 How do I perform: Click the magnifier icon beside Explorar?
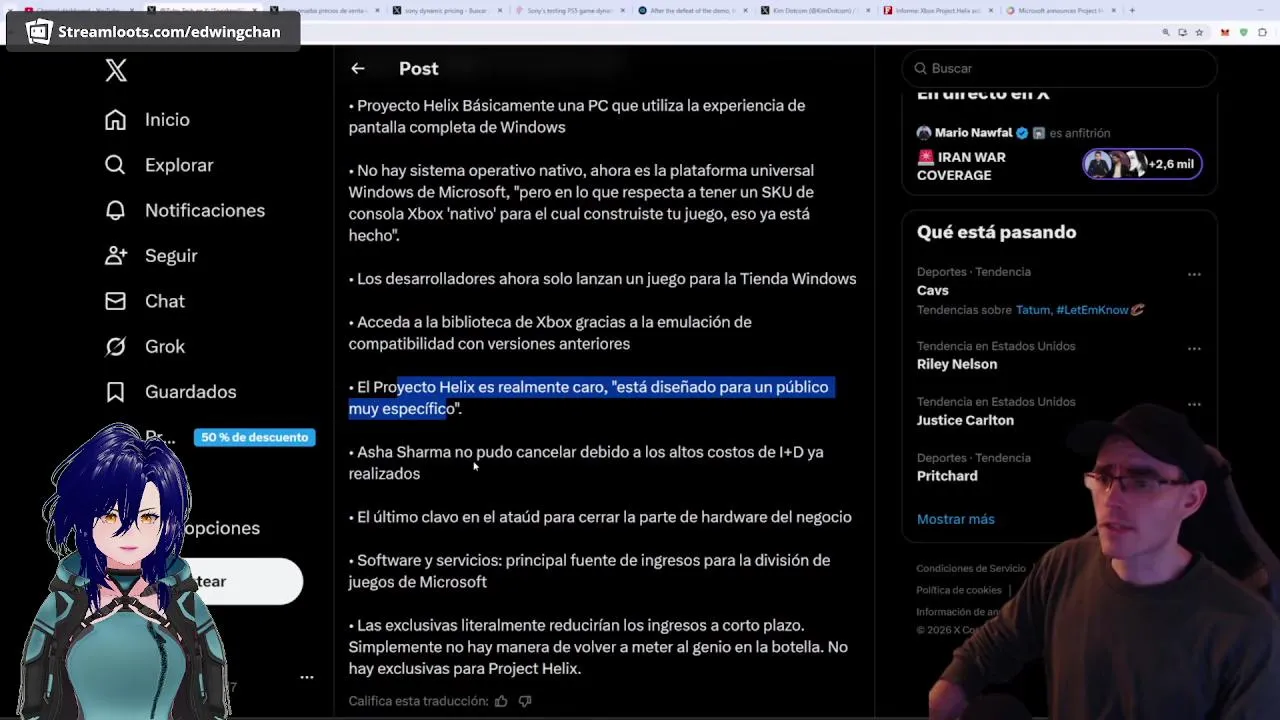click(116, 165)
